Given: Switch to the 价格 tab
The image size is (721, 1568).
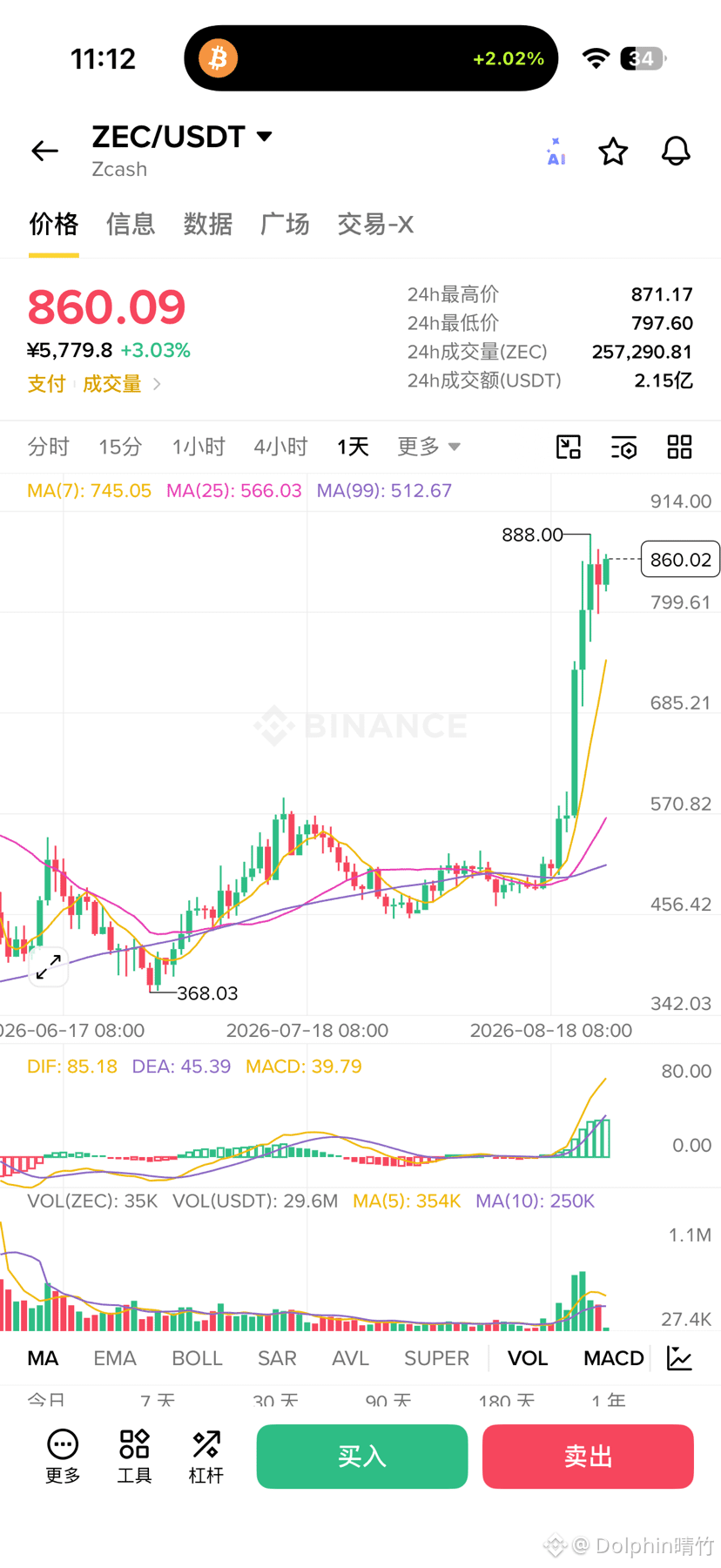Looking at the screenshot, I should (x=54, y=224).
